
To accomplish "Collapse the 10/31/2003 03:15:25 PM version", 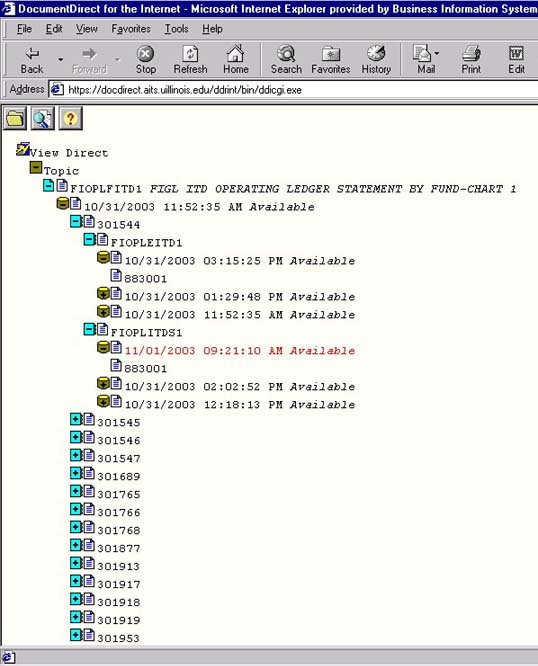I will 103,257.
